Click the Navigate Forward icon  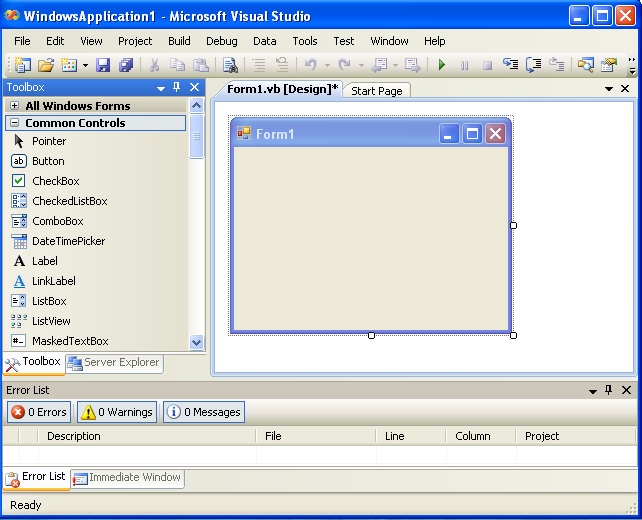click(x=412, y=65)
